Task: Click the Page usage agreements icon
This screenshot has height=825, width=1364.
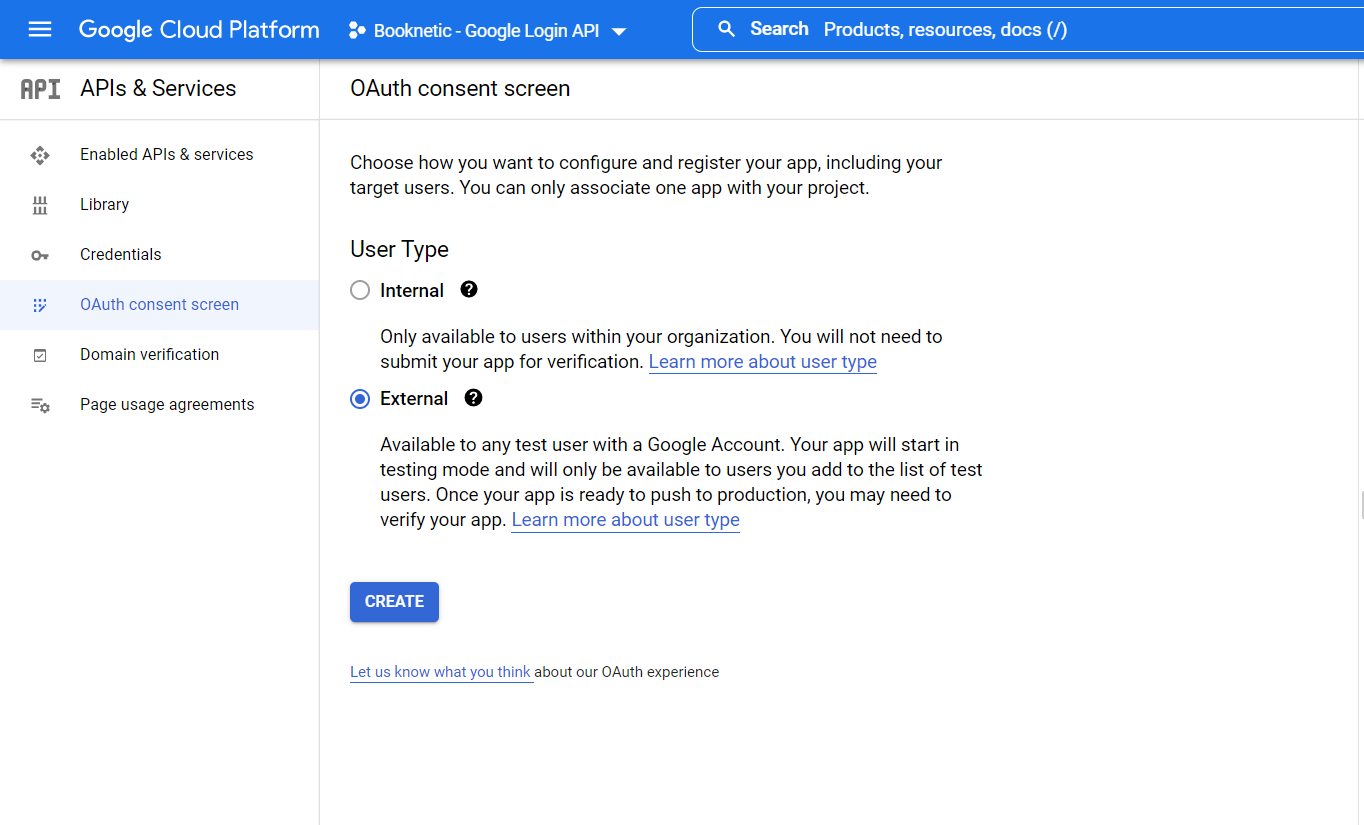Action: [40, 404]
